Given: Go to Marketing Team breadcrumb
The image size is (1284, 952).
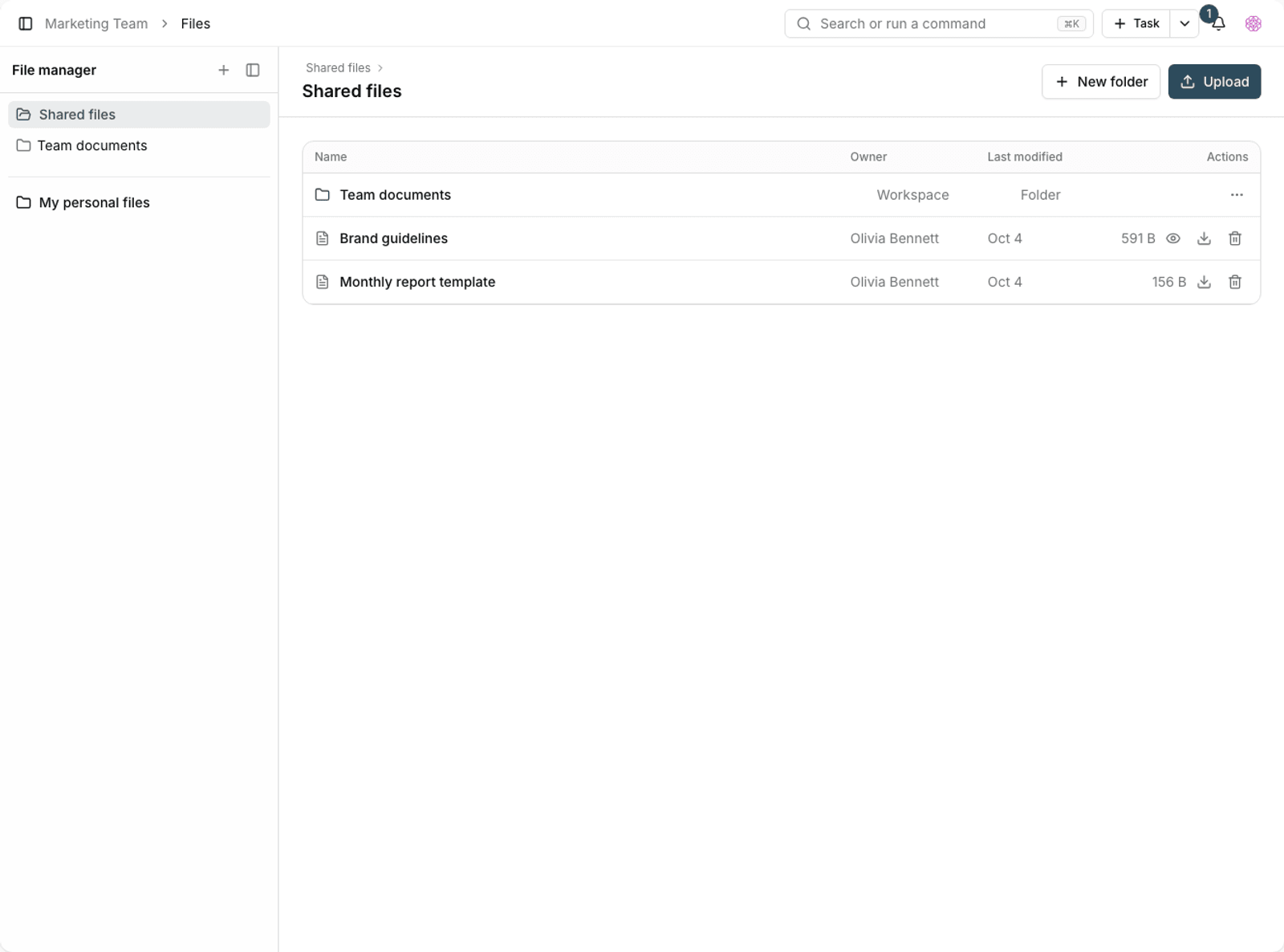Looking at the screenshot, I should click(x=96, y=23).
